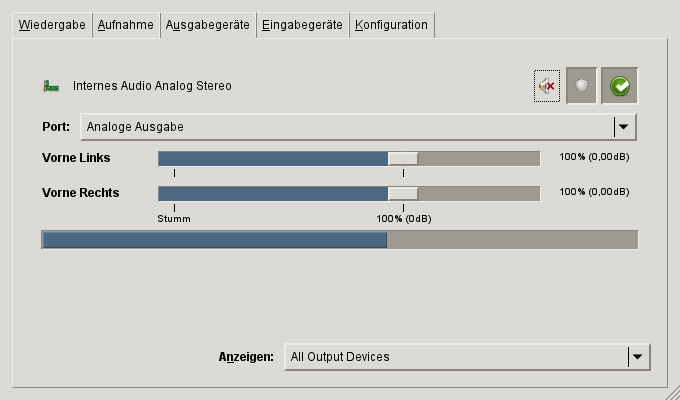Toggle the green checkmark fallback device button
This screenshot has height=400, width=680.
pos(620,87)
